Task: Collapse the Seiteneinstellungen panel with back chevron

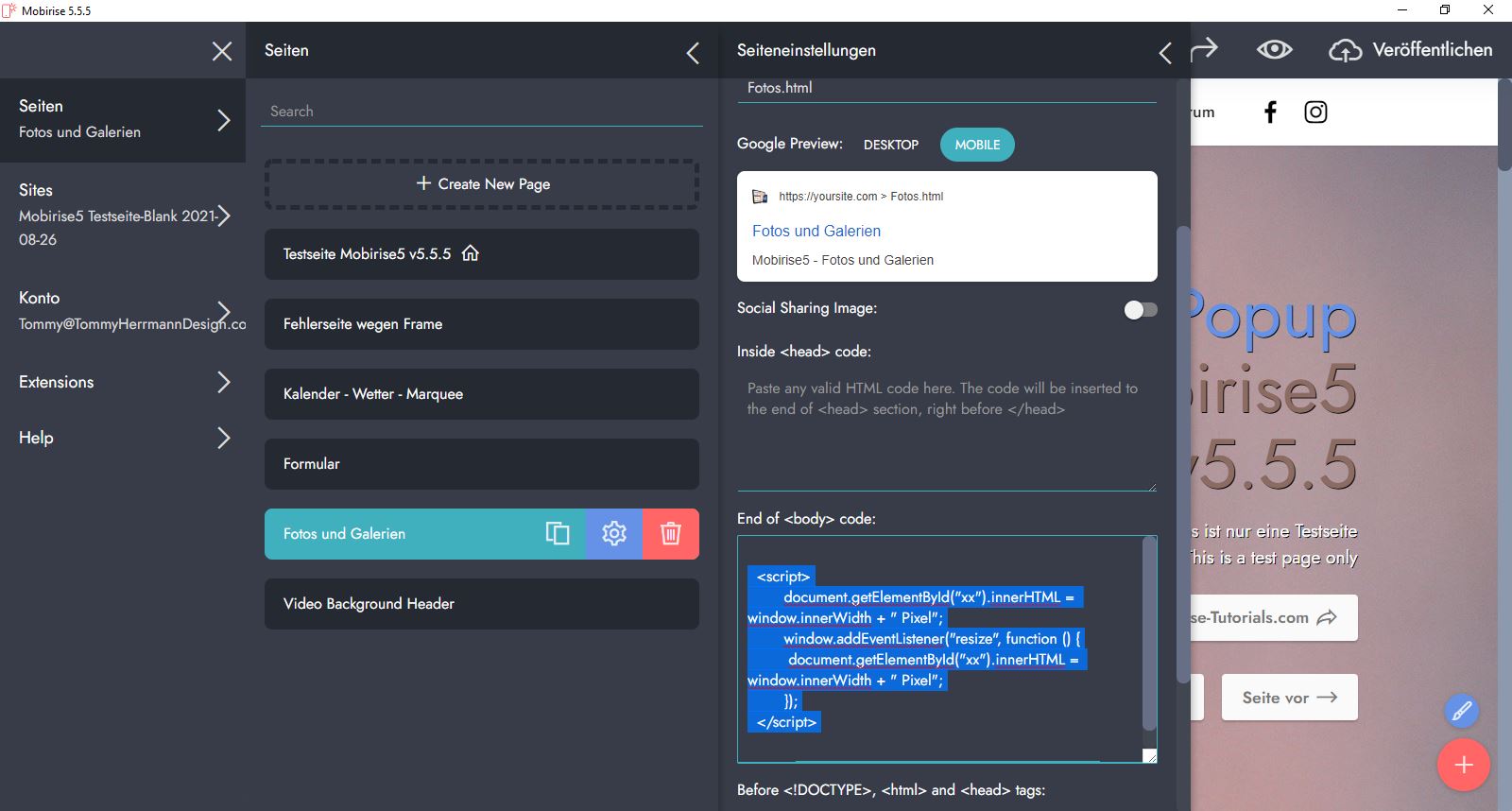Action: click(1165, 53)
